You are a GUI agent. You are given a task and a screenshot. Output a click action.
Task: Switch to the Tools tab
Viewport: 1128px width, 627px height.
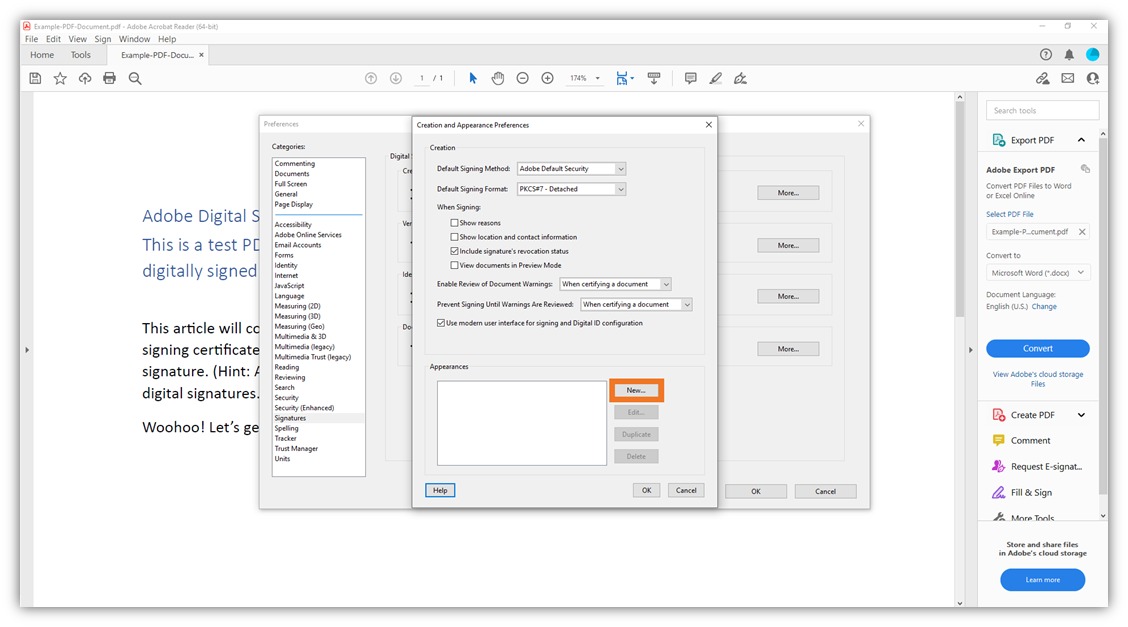coord(81,55)
